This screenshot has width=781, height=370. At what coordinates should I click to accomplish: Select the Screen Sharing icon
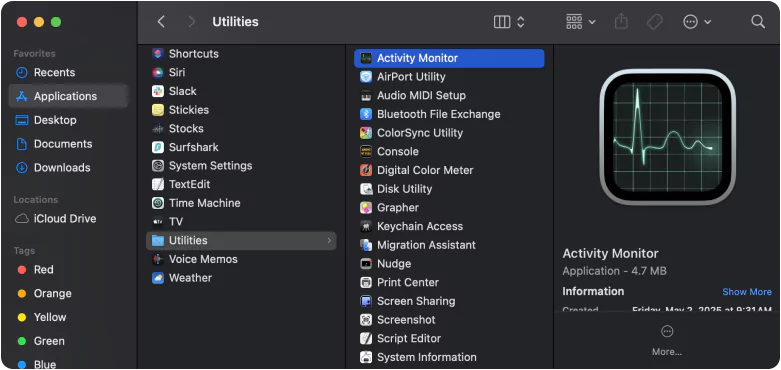(x=366, y=301)
